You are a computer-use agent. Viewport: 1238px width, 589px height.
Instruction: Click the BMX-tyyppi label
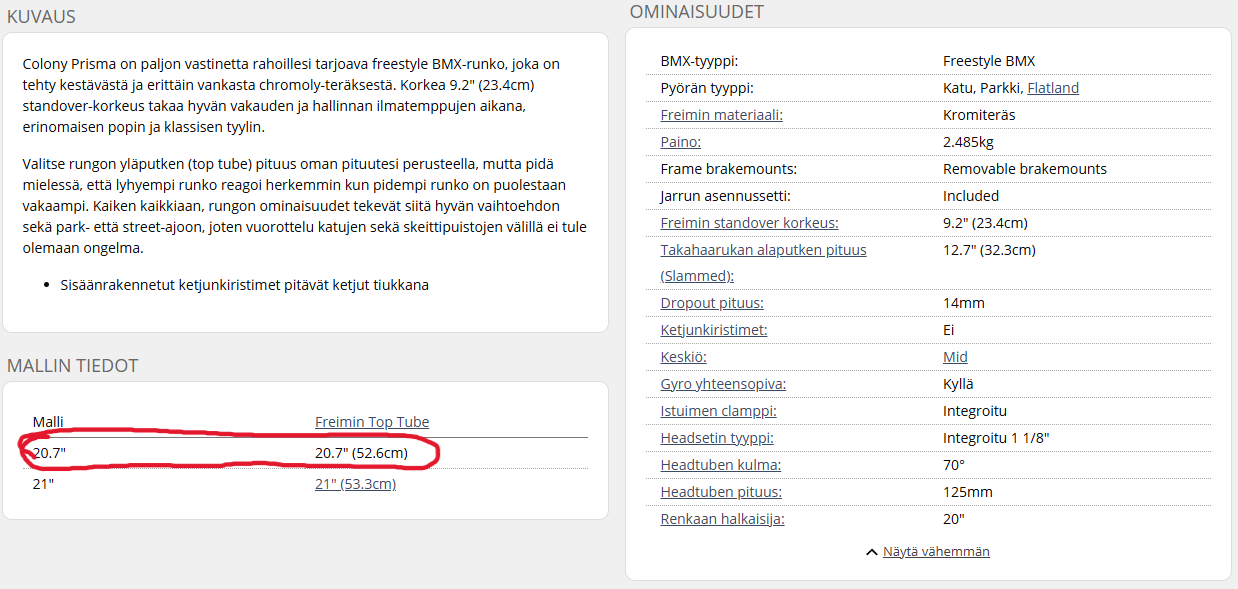pyautogui.click(x=699, y=61)
